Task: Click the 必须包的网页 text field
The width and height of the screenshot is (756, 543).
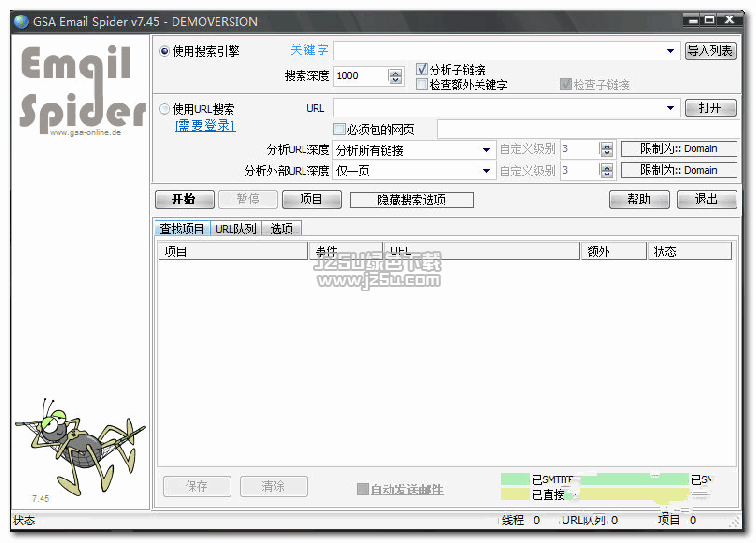Action: 588,129
